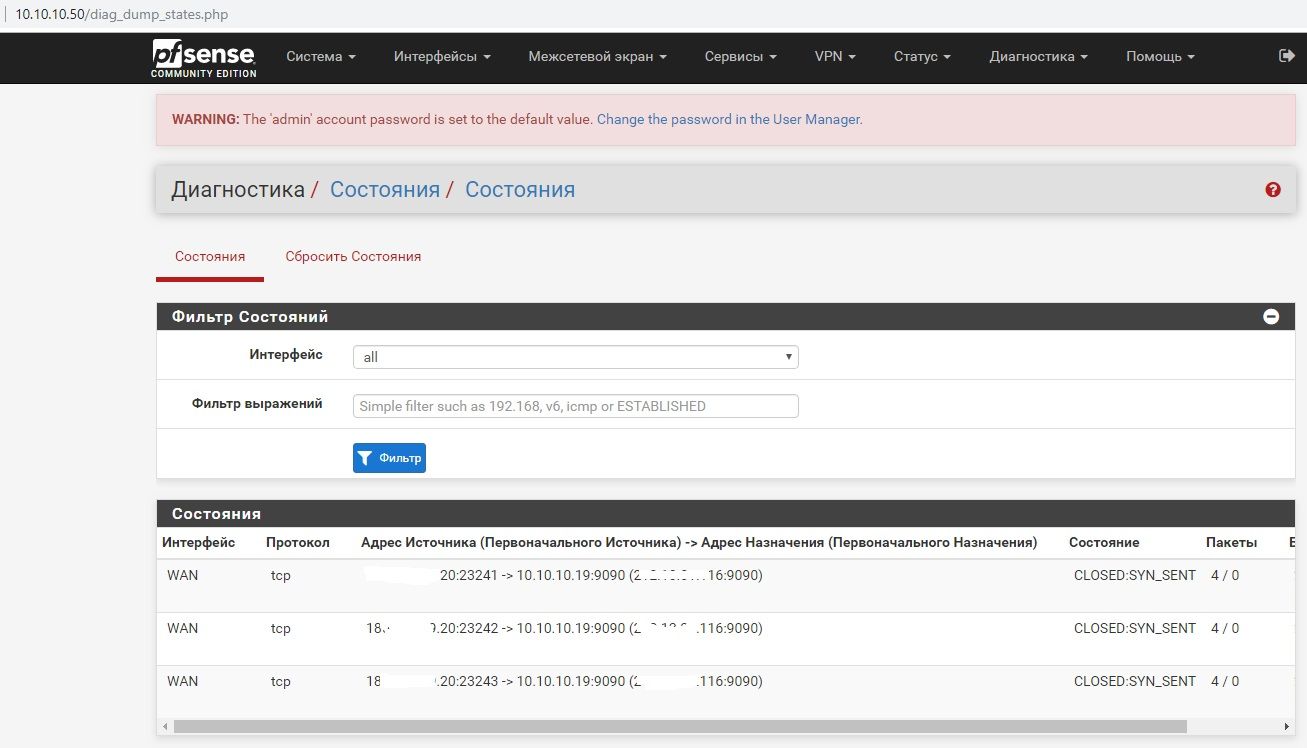Open the Сервисы navigation menu
1307x748 pixels.
740,57
